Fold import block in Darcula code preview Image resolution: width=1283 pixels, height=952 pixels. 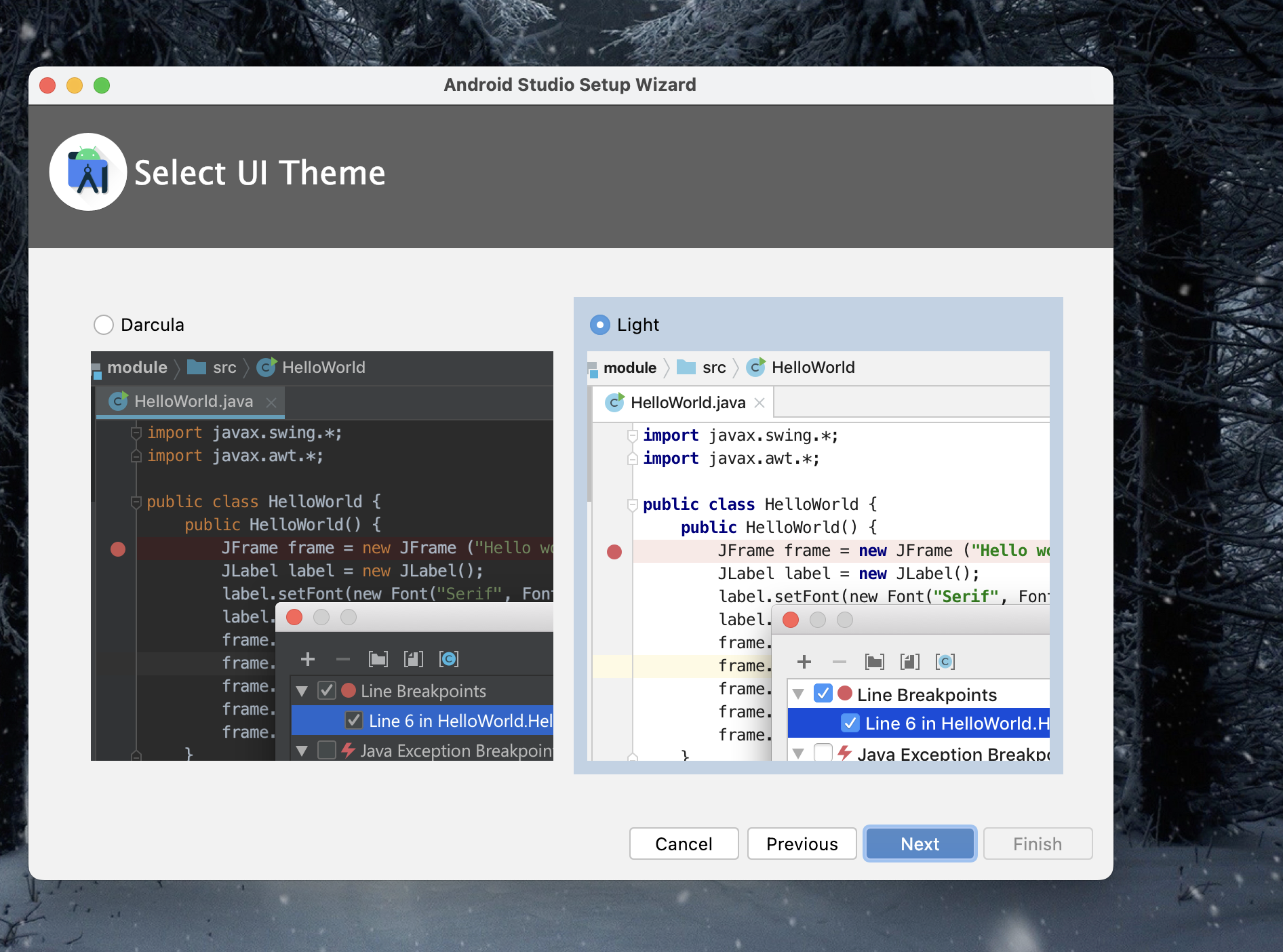[x=136, y=433]
